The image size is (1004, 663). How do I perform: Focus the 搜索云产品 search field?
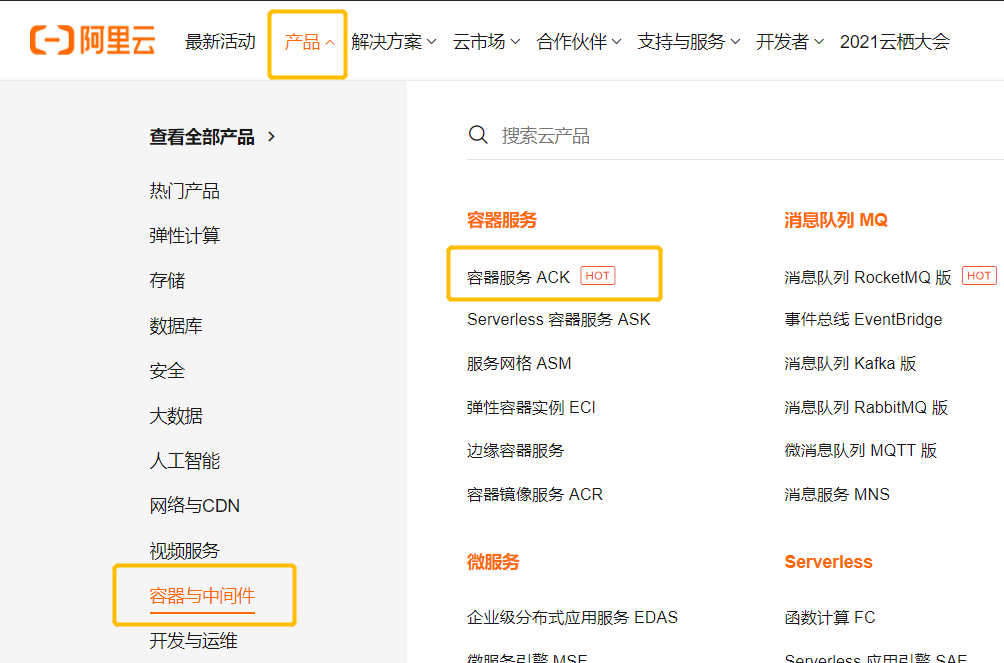735,135
